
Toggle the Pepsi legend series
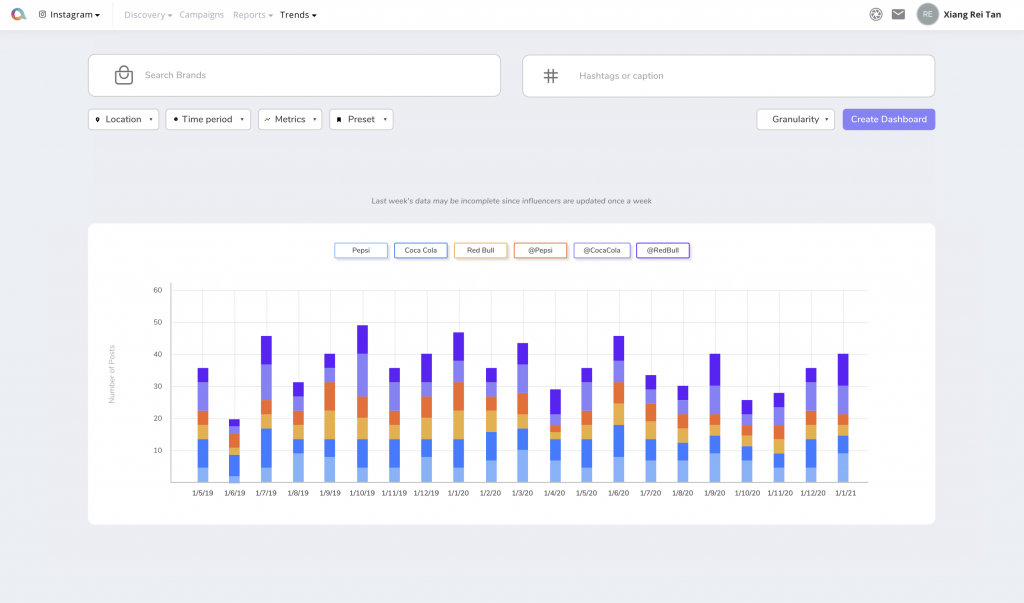(361, 250)
